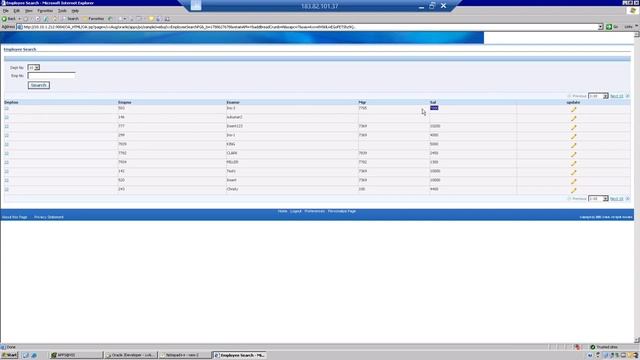Click the Go button beside address bar
The image size is (640, 360).
pos(612,27)
